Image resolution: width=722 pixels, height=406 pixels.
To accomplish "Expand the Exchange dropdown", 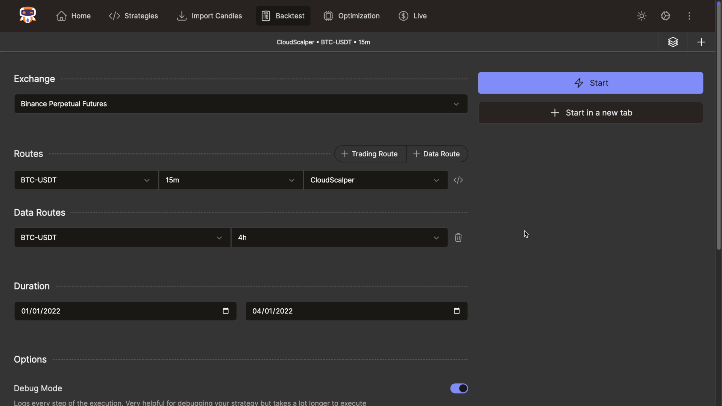I will click(240, 103).
